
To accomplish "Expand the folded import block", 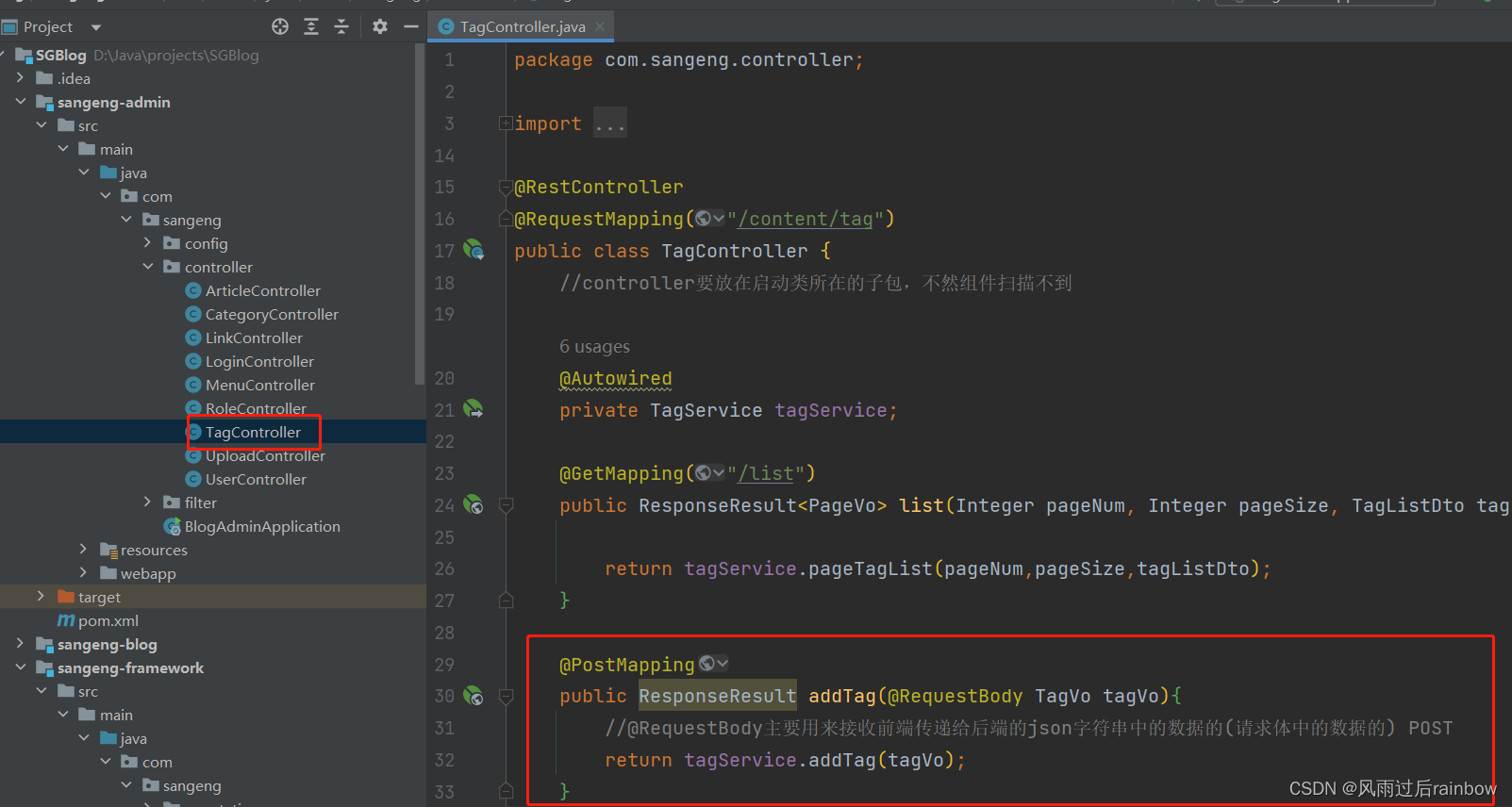I will [x=506, y=124].
